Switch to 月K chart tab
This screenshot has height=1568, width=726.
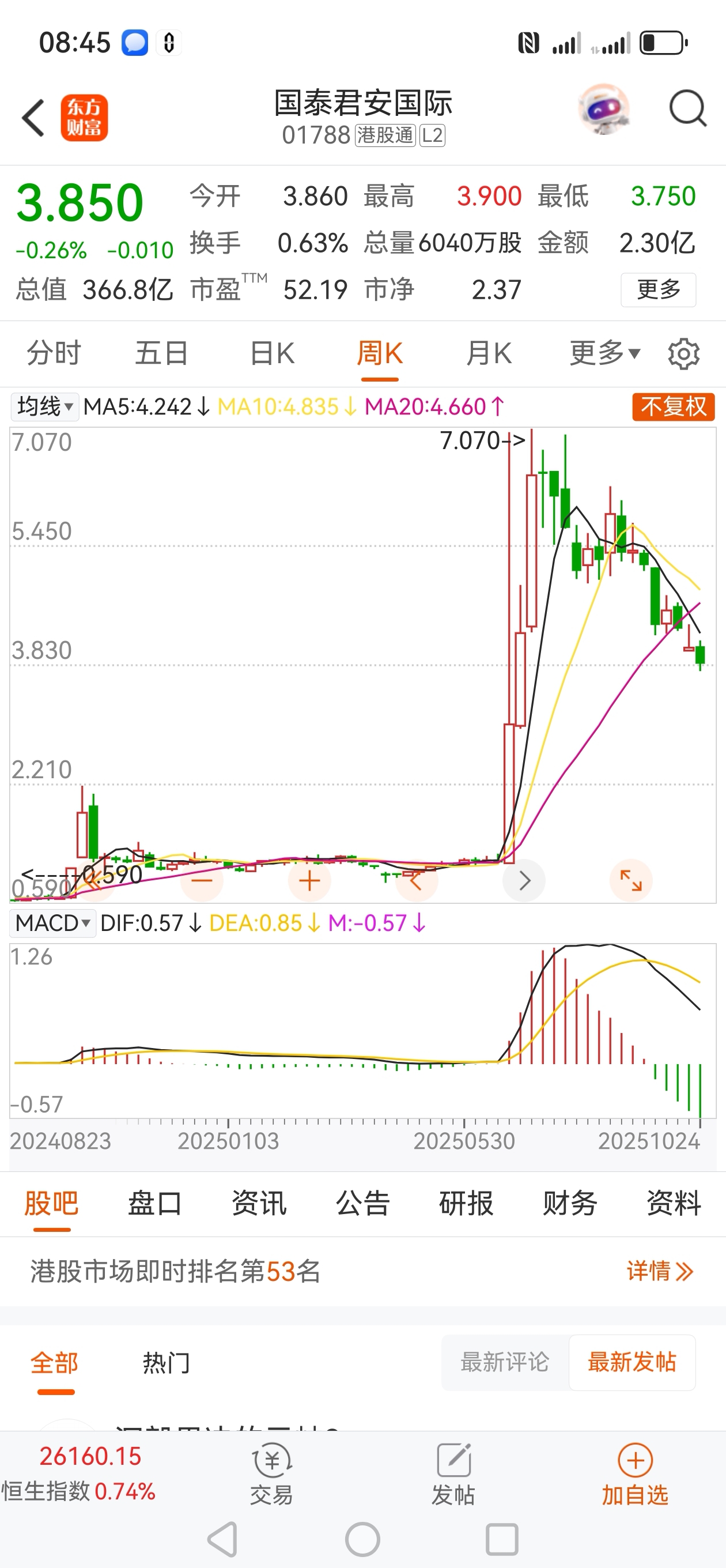[489, 353]
